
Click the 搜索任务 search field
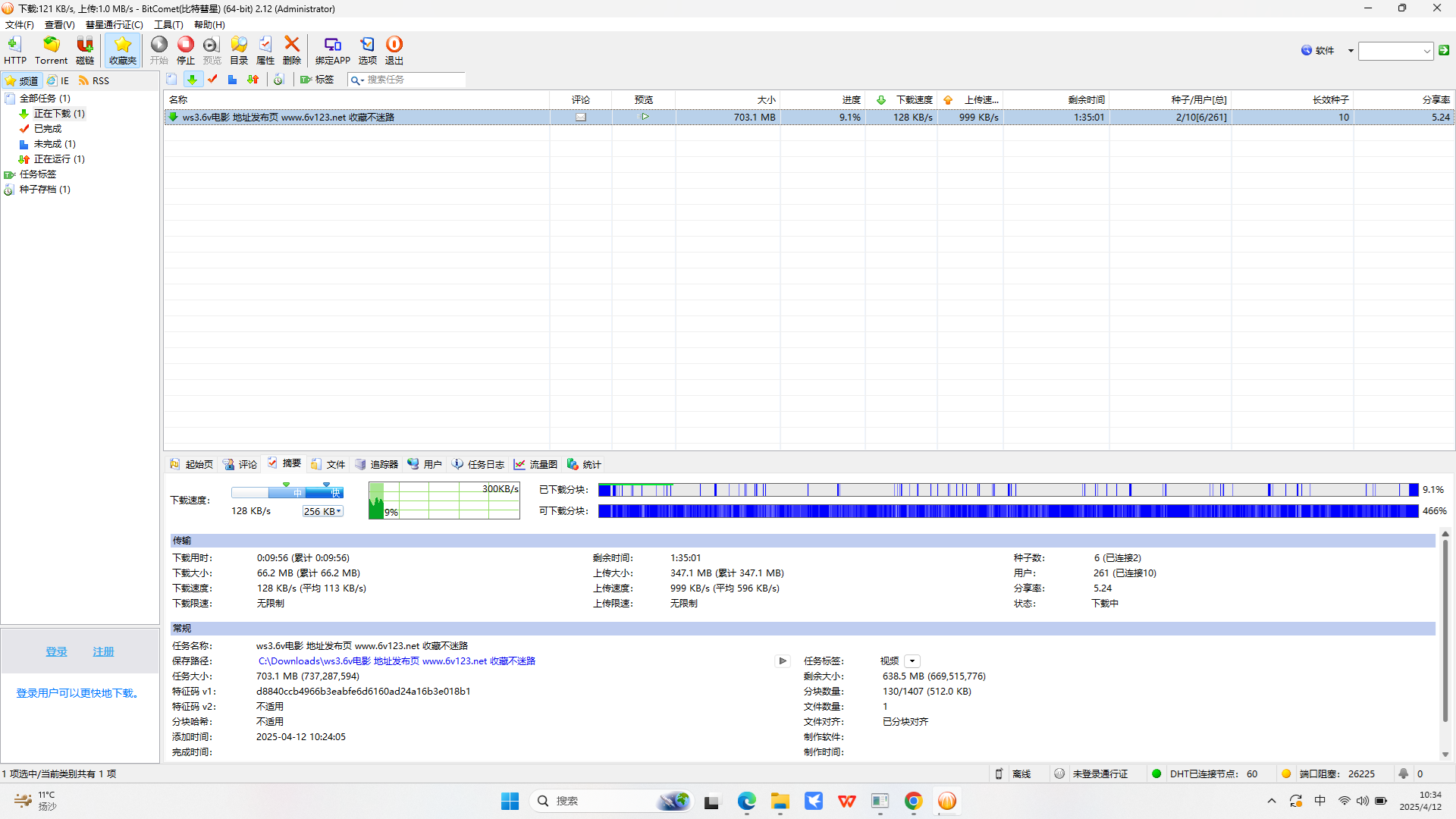(415, 80)
